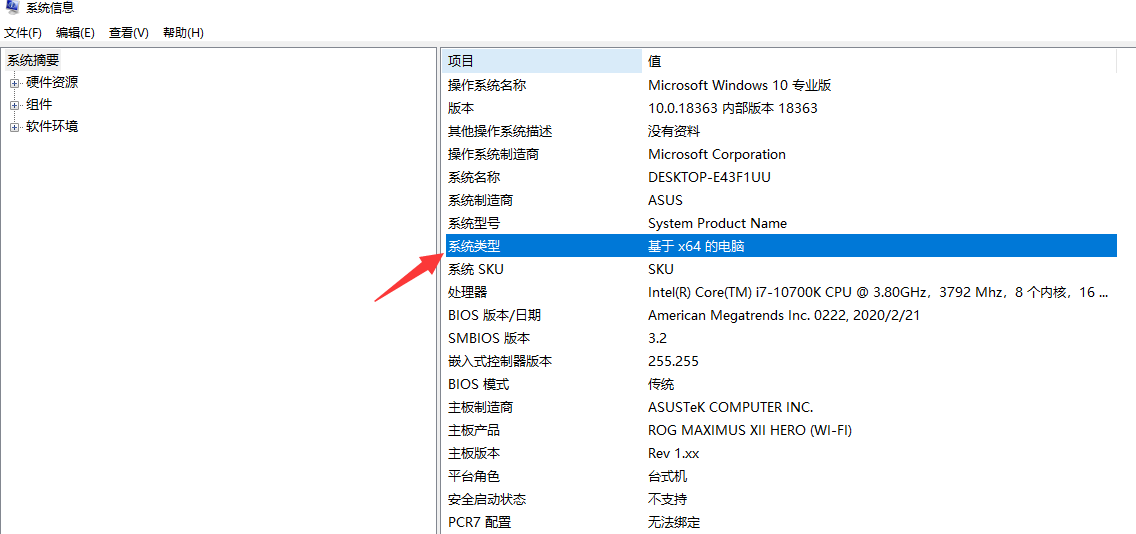
Task: Click value Microsoft Windows 10 专业版
Action: 739,85
